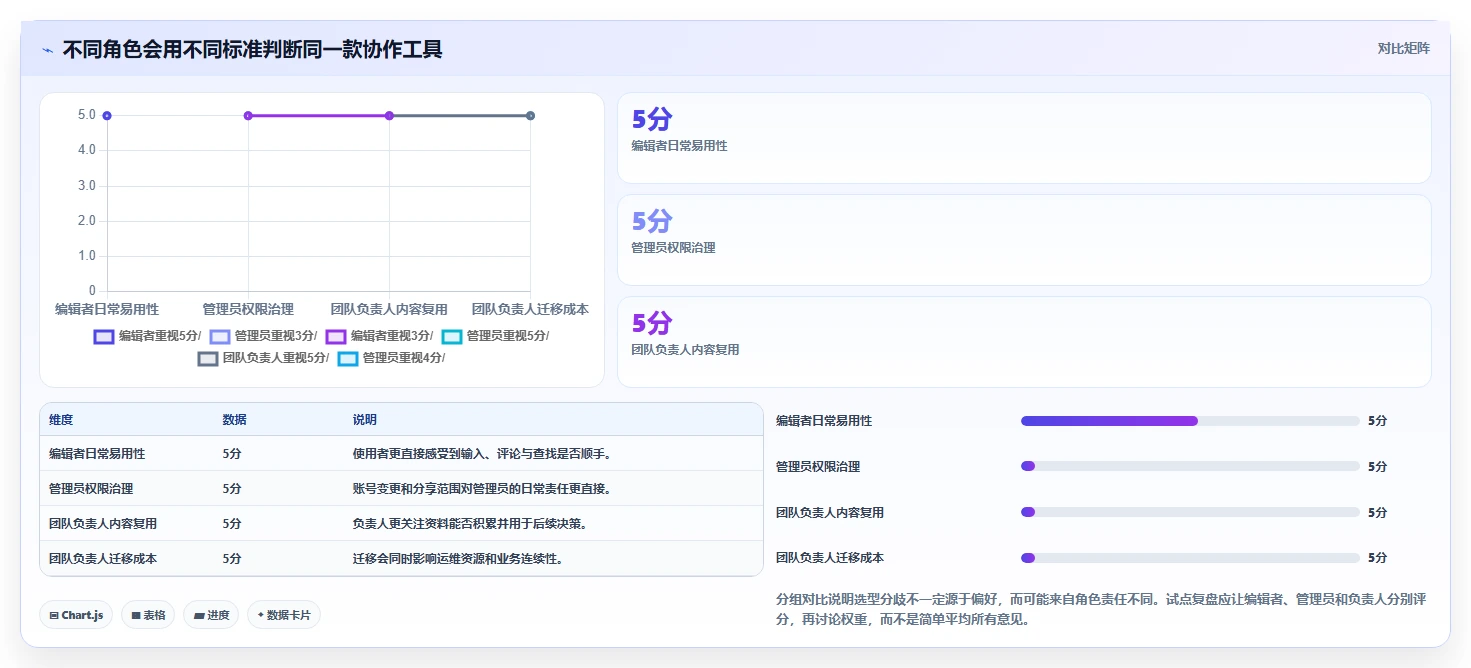Click the 5.0 y-axis label
Screen dimensions: 1471x668
point(87,115)
